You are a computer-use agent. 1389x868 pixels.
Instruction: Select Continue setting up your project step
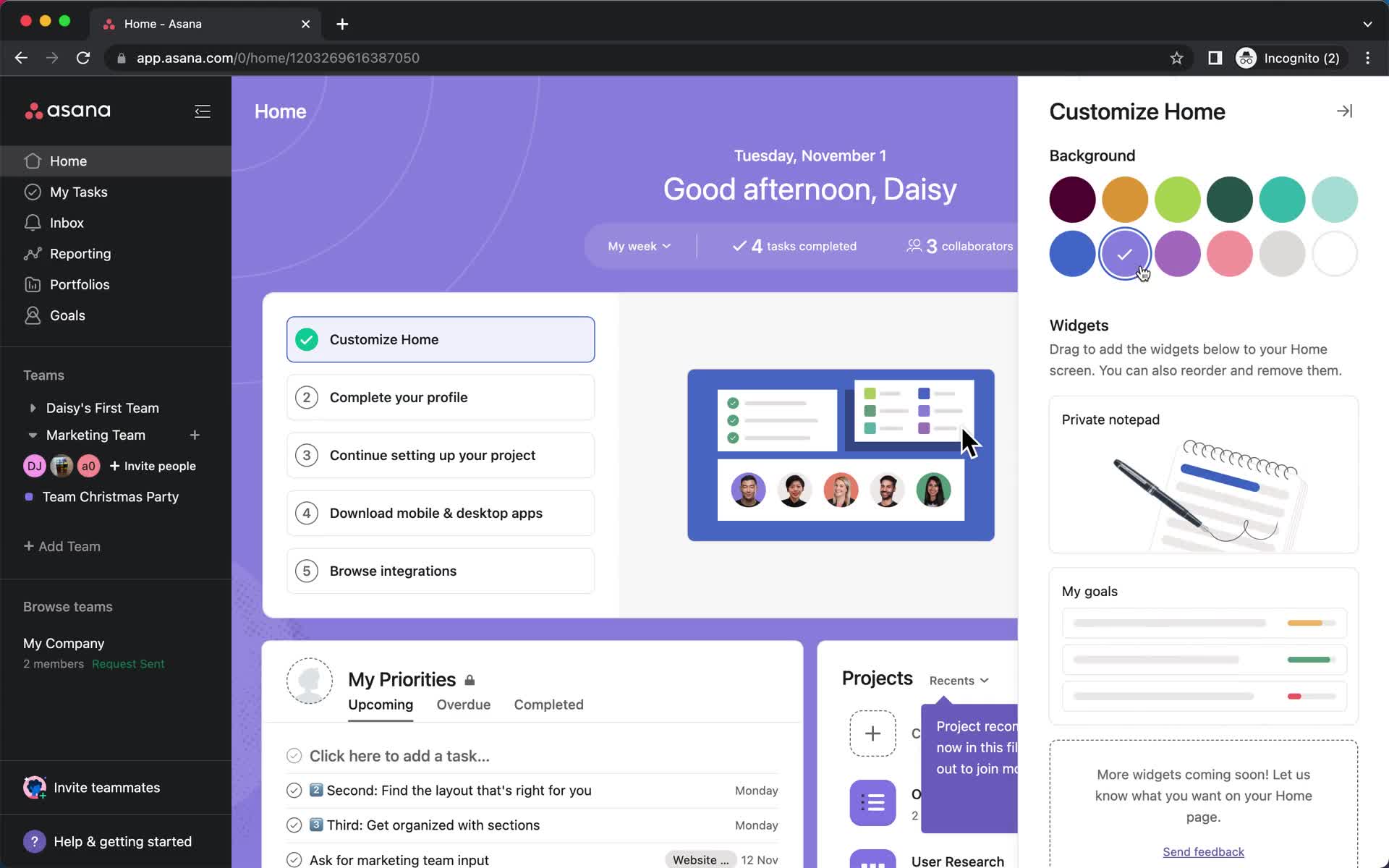(x=441, y=455)
